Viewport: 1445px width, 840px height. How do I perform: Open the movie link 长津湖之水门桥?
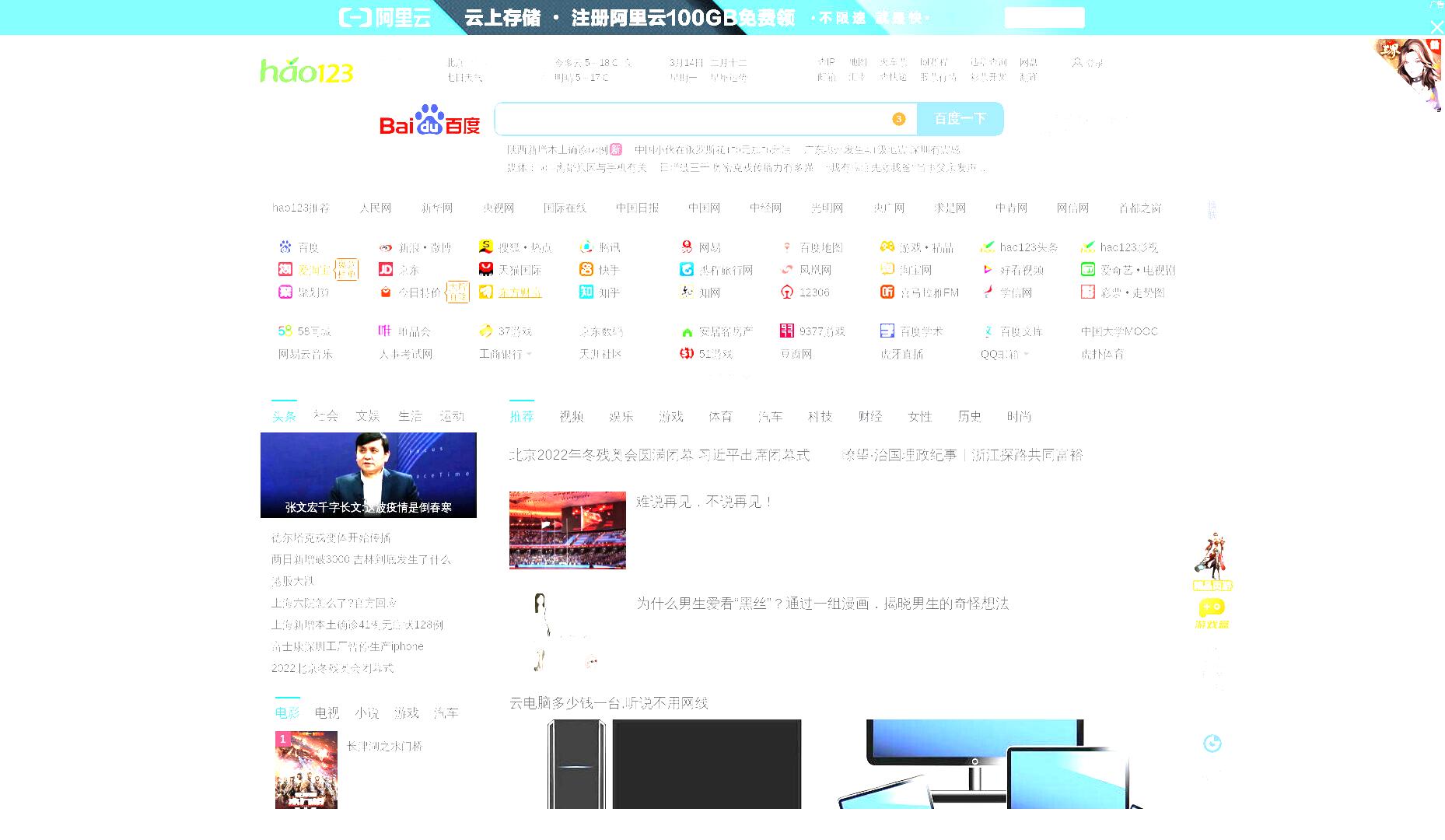point(385,746)
